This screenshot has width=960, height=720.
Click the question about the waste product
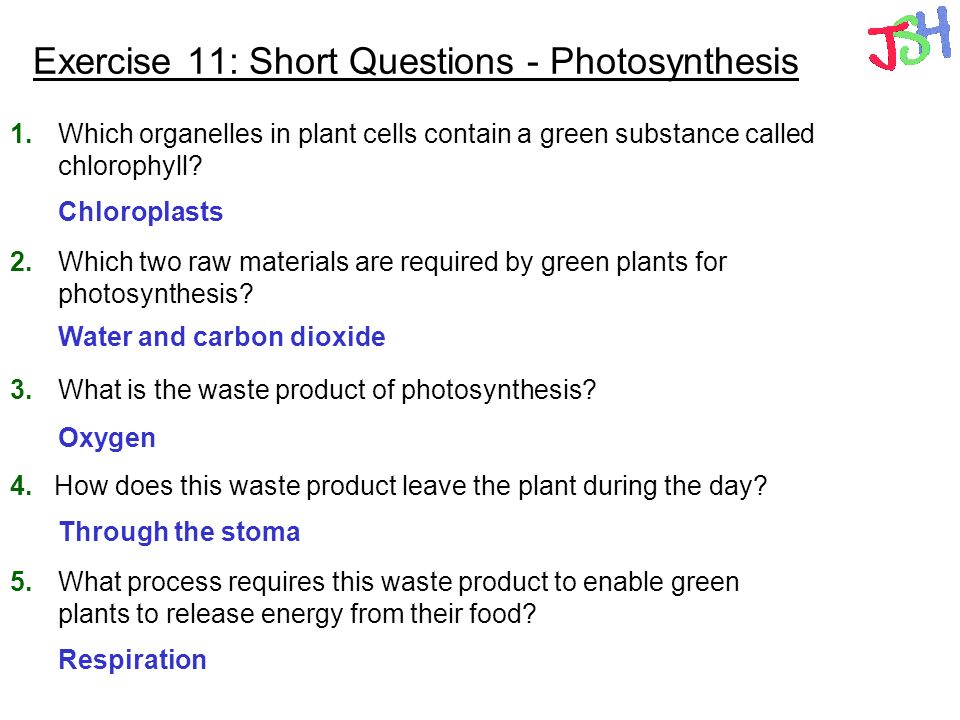[x=327, y=390]
